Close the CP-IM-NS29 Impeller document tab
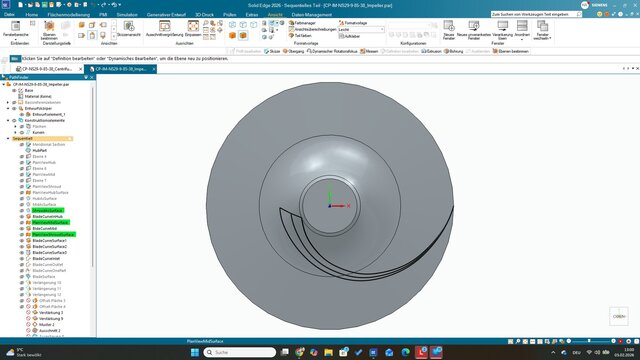640x360 pixels. [x=153, y=69]
